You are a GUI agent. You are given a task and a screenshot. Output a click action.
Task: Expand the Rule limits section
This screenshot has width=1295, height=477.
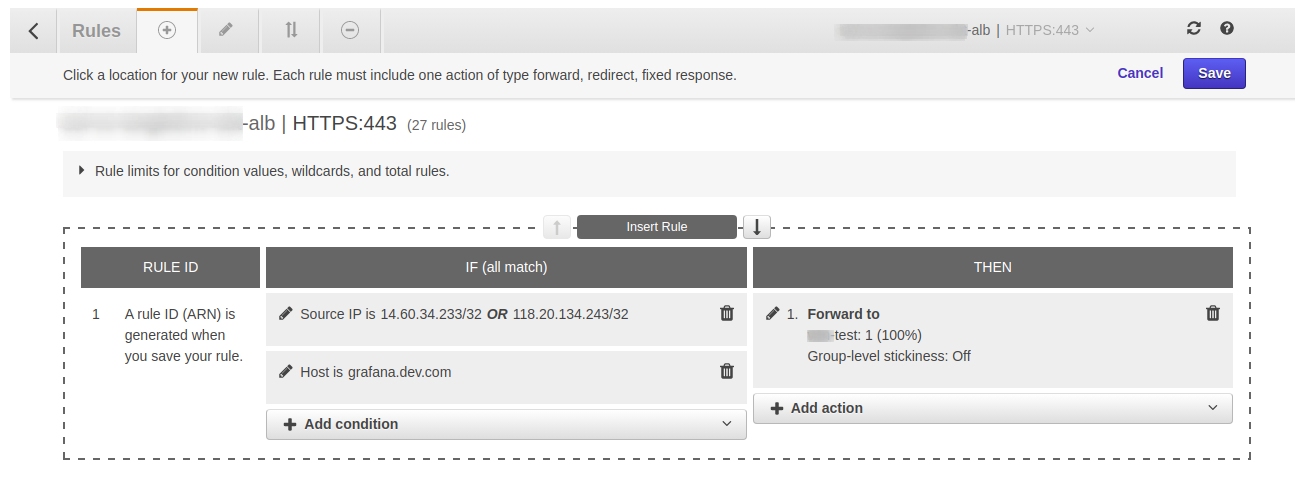[x=82, y=171]
